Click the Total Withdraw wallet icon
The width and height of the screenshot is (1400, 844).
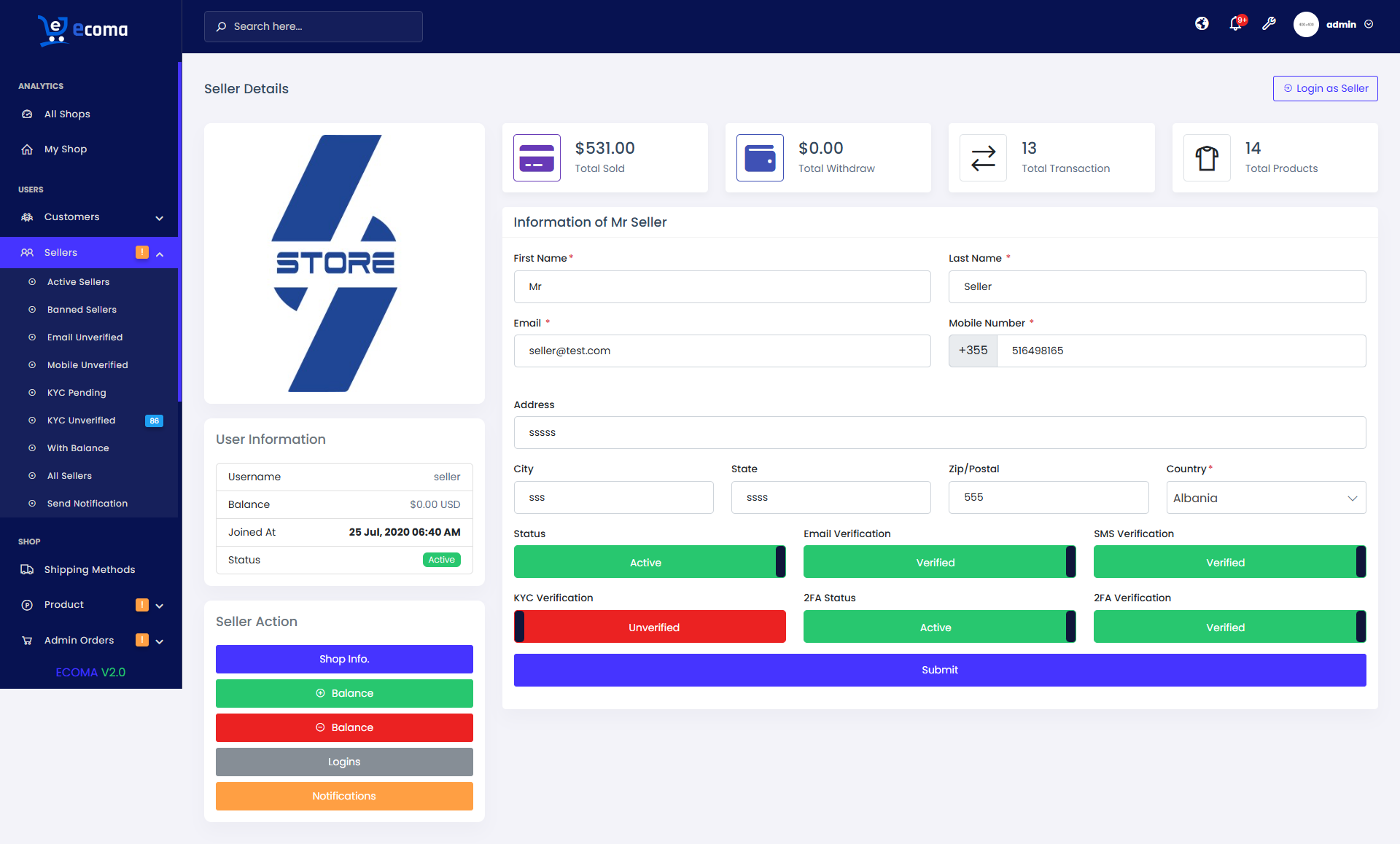coord(760,157)
